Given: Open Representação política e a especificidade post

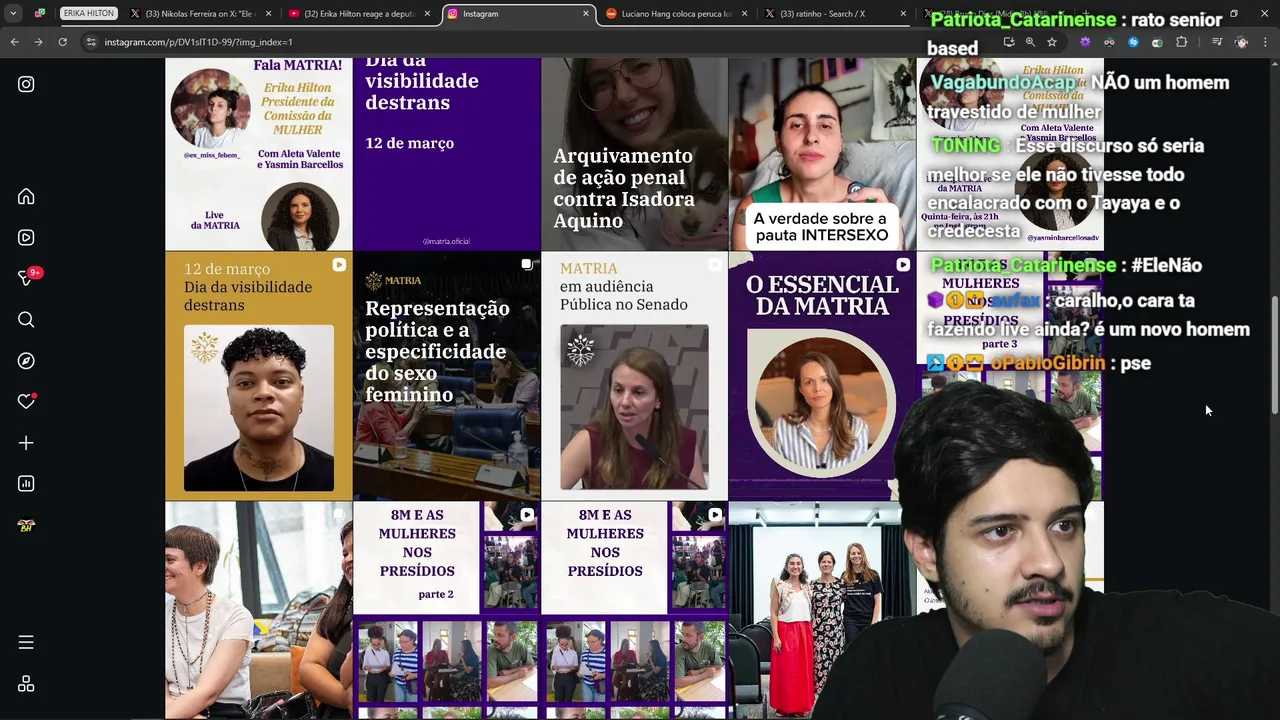Looking at the screenshot, I should click(447, 376).
